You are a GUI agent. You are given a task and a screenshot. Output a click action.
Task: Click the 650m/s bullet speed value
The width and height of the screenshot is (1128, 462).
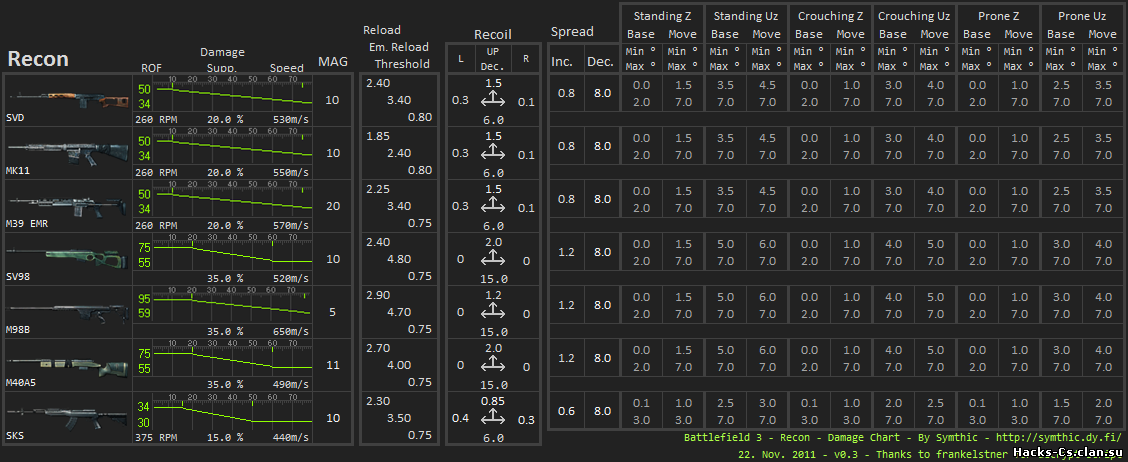coord(291,331)
